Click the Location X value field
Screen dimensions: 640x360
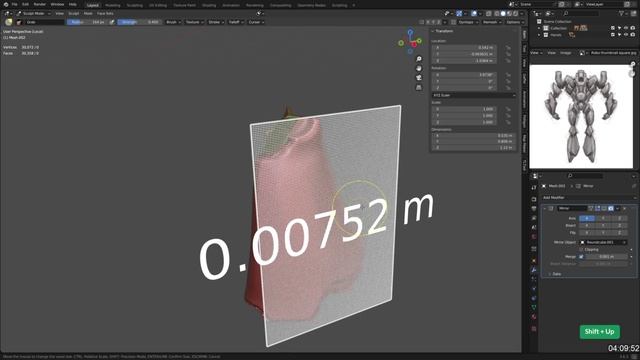(464, 47)
